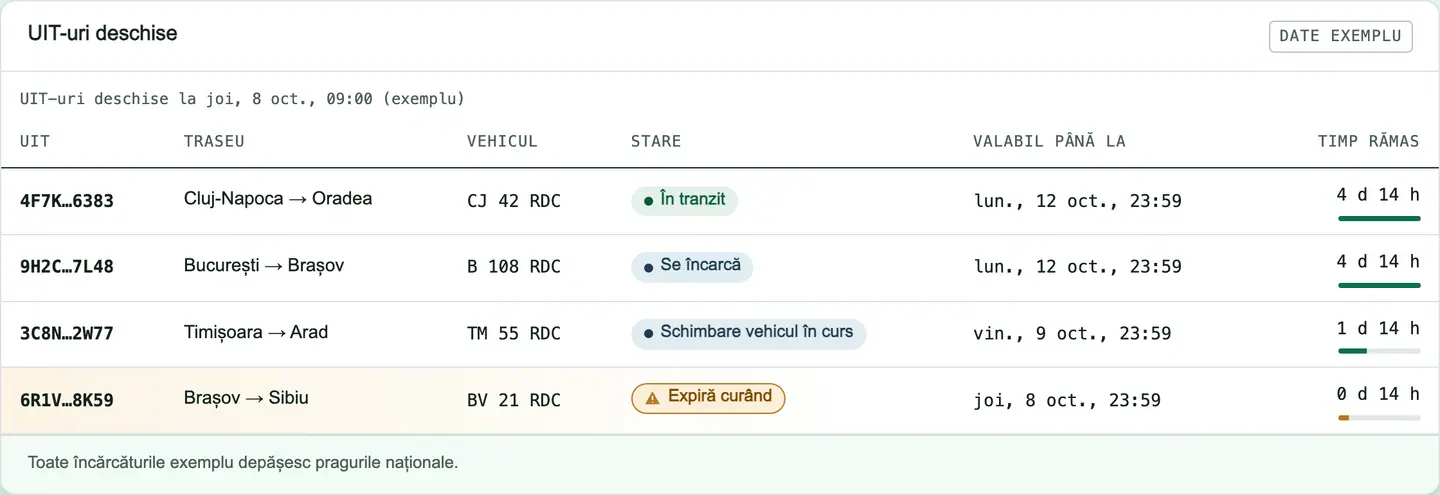
Task: Click the TRASEU column header
Action: click(214, 141)
